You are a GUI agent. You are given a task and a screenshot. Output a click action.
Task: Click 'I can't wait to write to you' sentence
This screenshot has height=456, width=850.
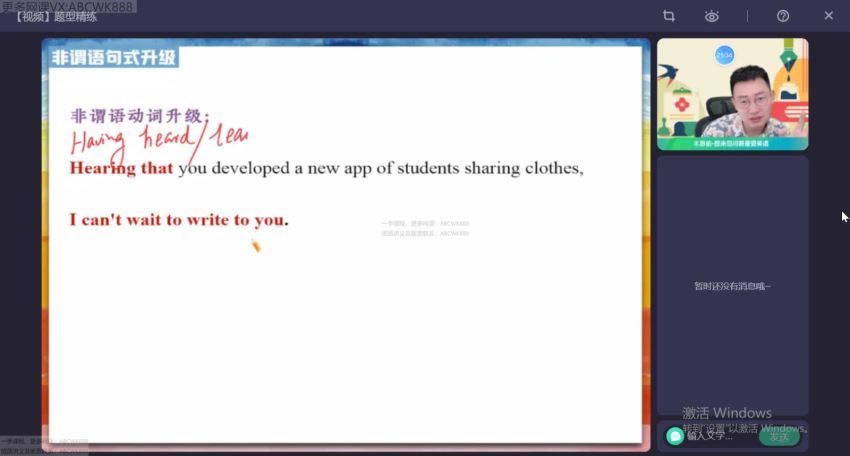click(x=178, y=219)
